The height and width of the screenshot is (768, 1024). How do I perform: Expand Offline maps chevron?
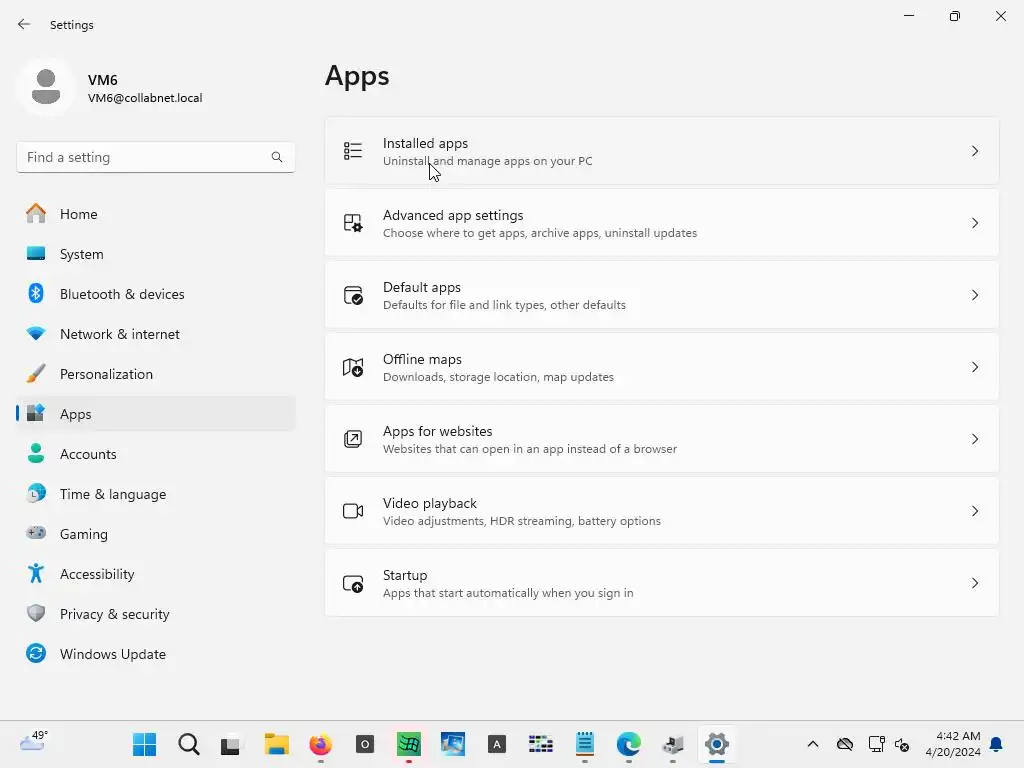[974, 367]
